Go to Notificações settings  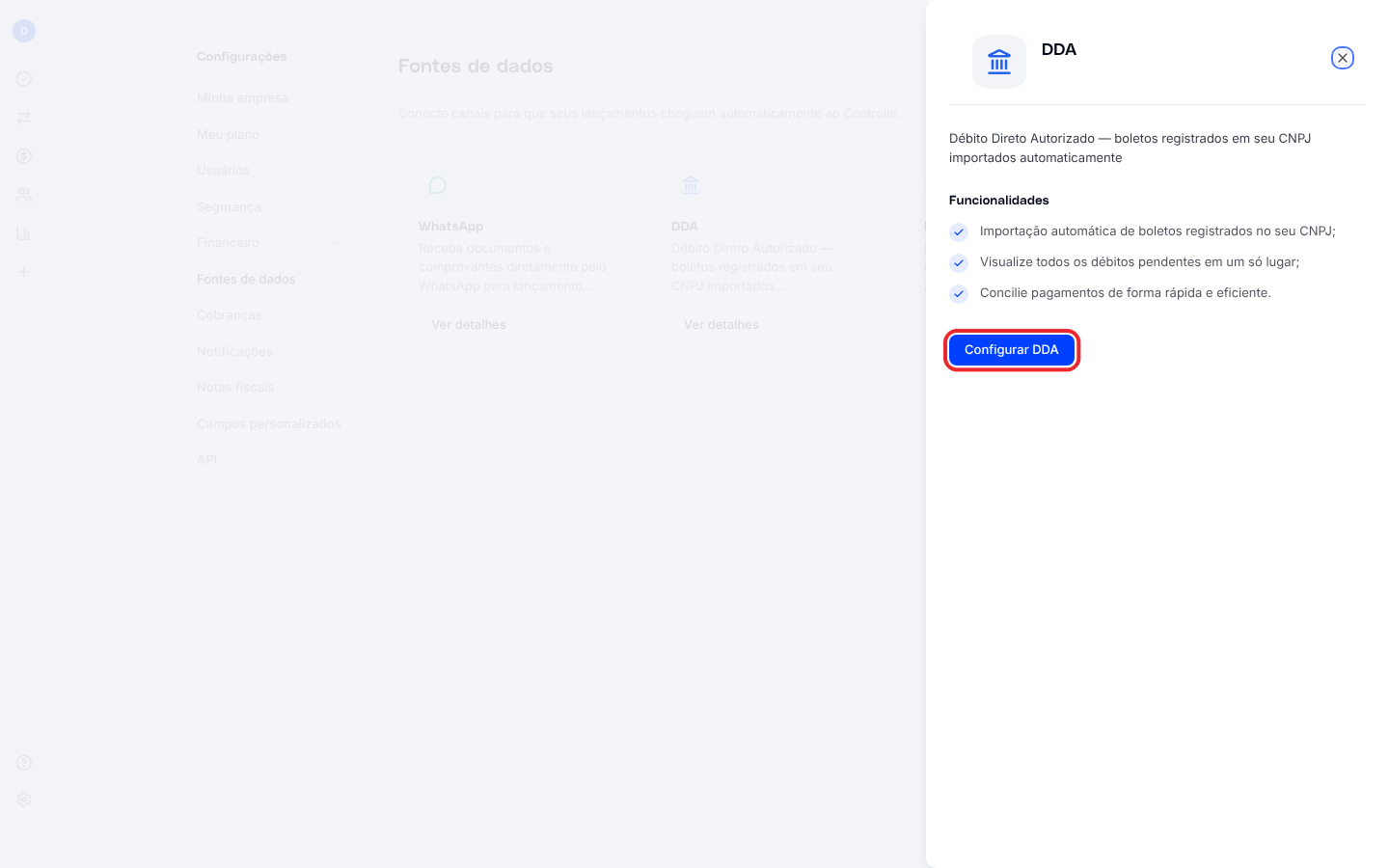point(234,352)
